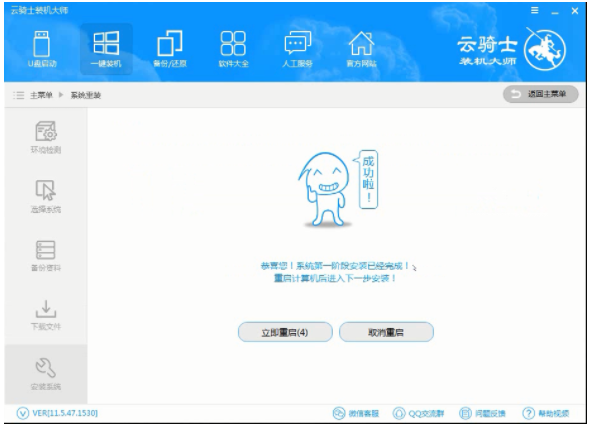This screenshot has width=589, height=427.
Task: Click the 下载文件 download step icon
Action: (45, 315)
